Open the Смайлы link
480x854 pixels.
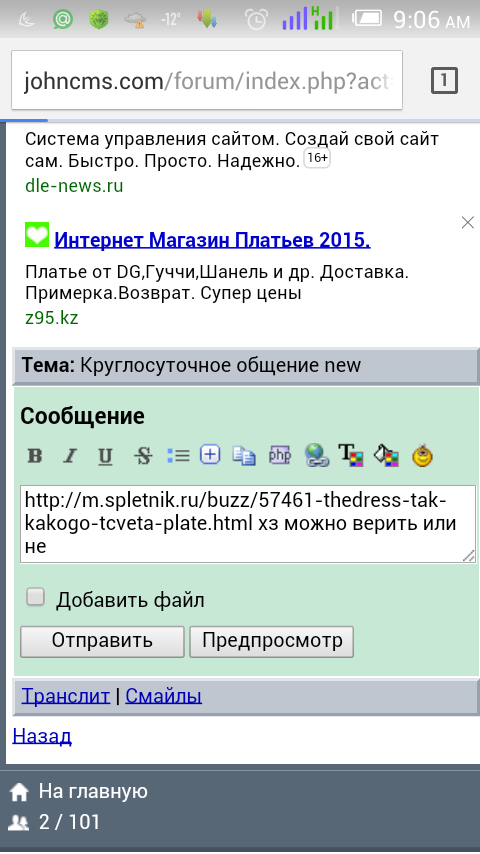[x=163, y=696]
